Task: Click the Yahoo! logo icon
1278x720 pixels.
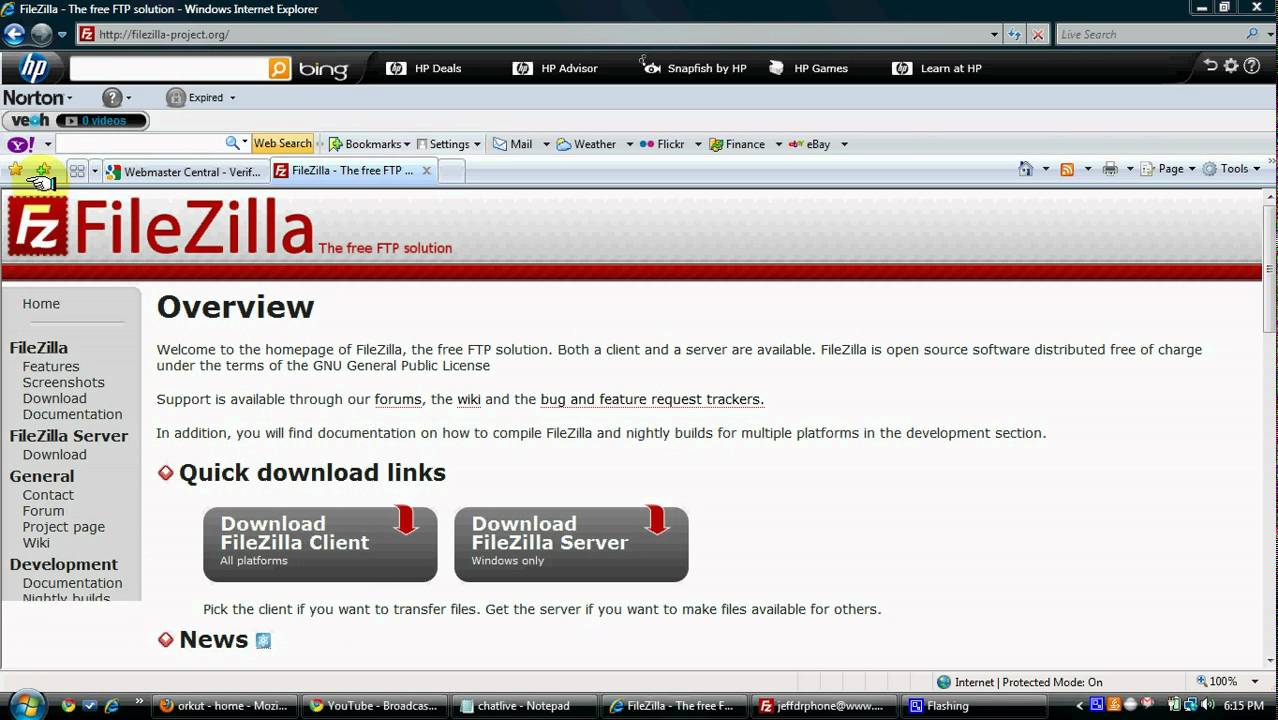Action: coord(21,144)
